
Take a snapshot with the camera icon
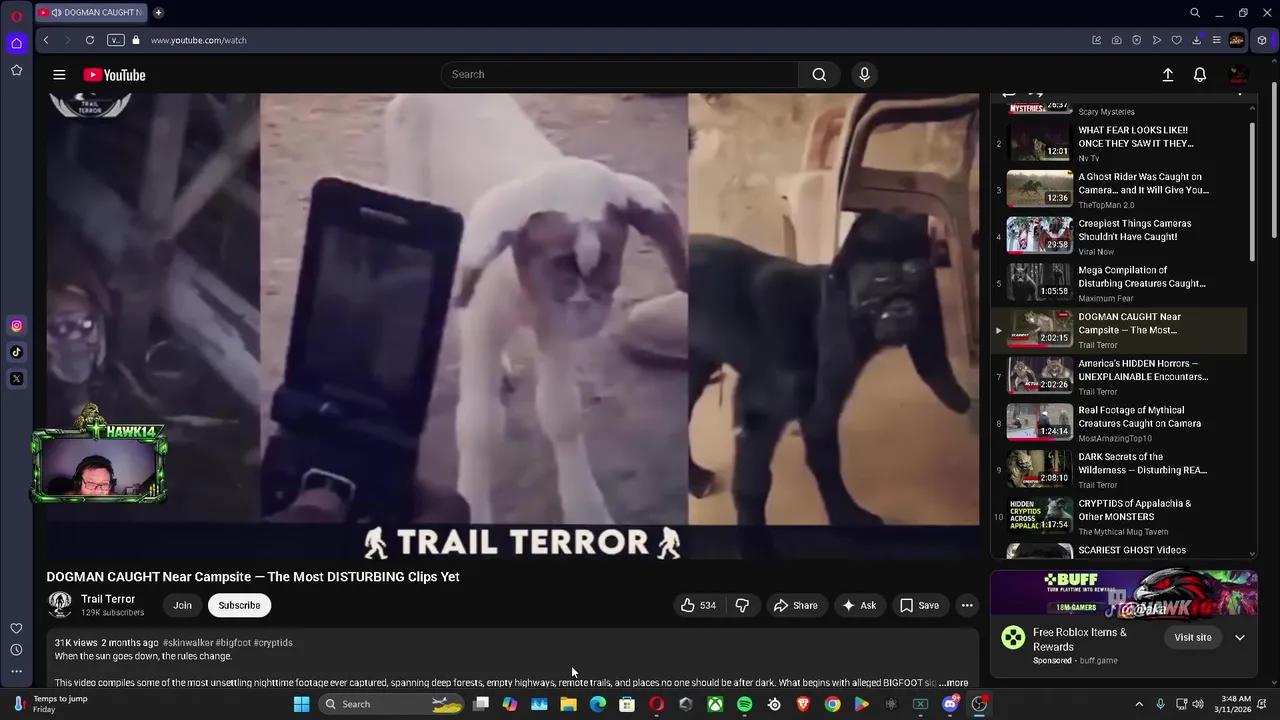pos(1116,40)
